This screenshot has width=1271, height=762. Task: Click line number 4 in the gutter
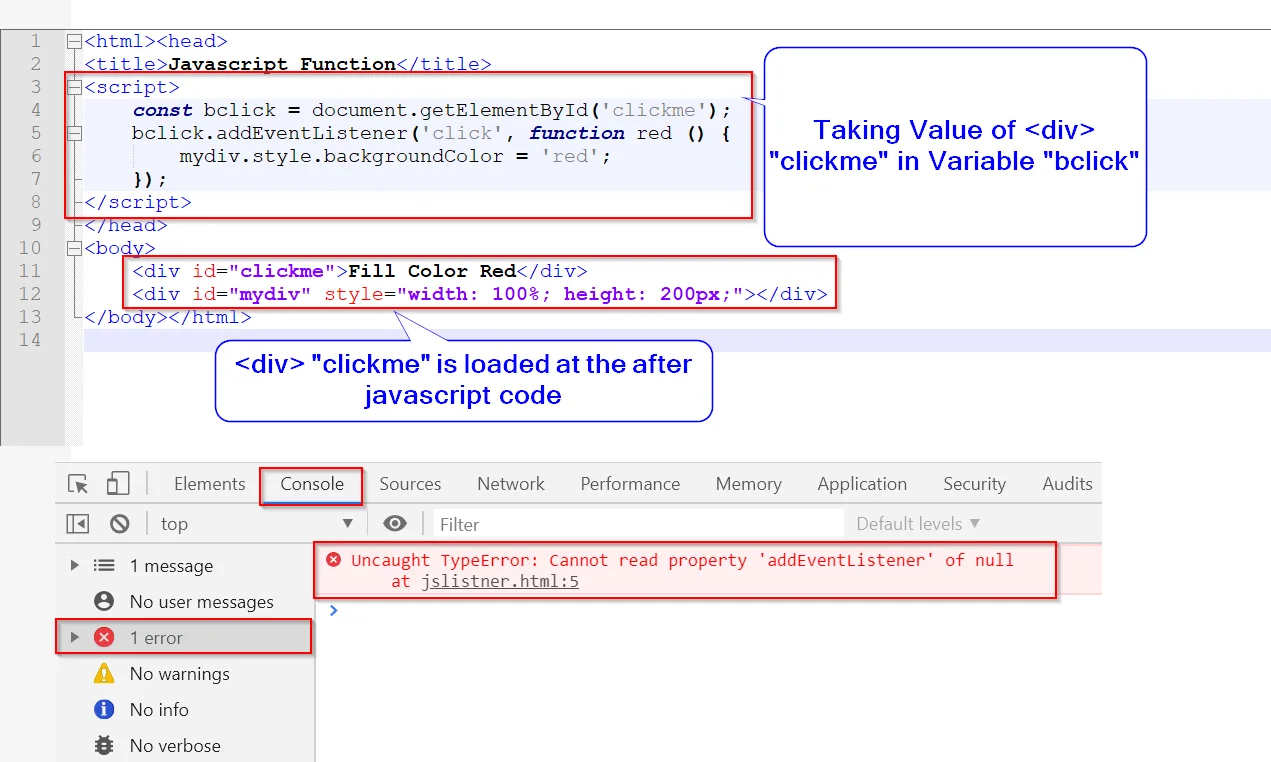click(35, 110)
